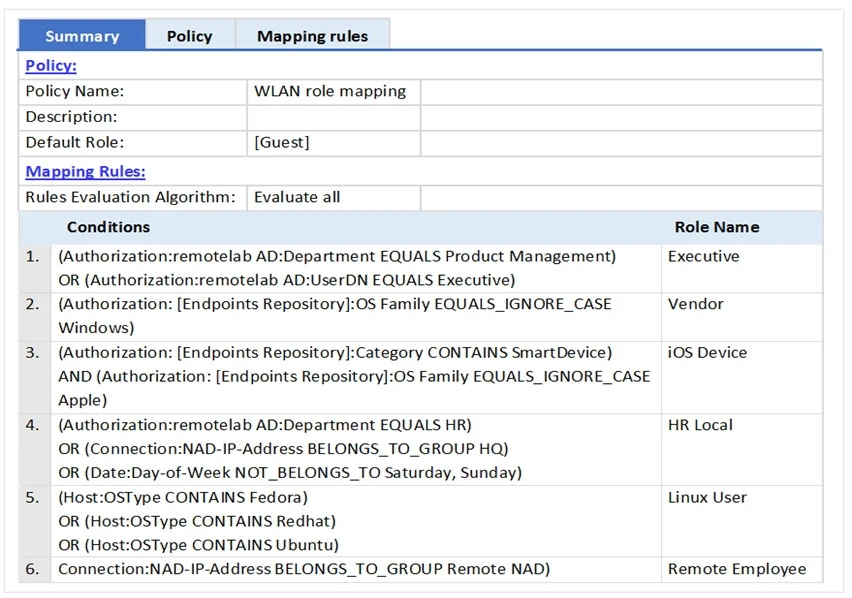Image resolution: width=852 pixels, height=598 pixels.
Task: Click the Policy: section link
Action: click(x=51, y=66)
